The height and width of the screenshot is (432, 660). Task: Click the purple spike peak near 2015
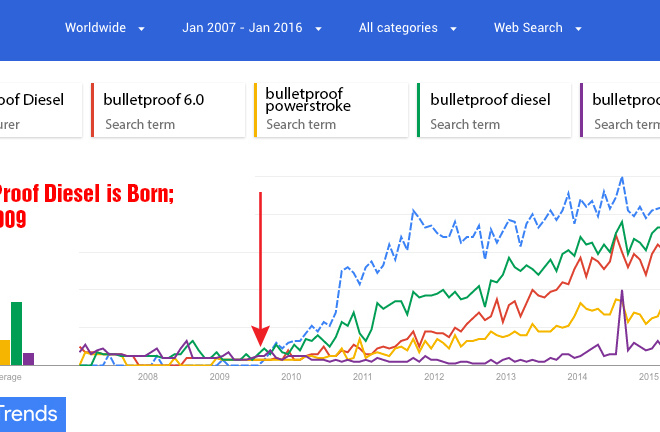pos(622,292)
